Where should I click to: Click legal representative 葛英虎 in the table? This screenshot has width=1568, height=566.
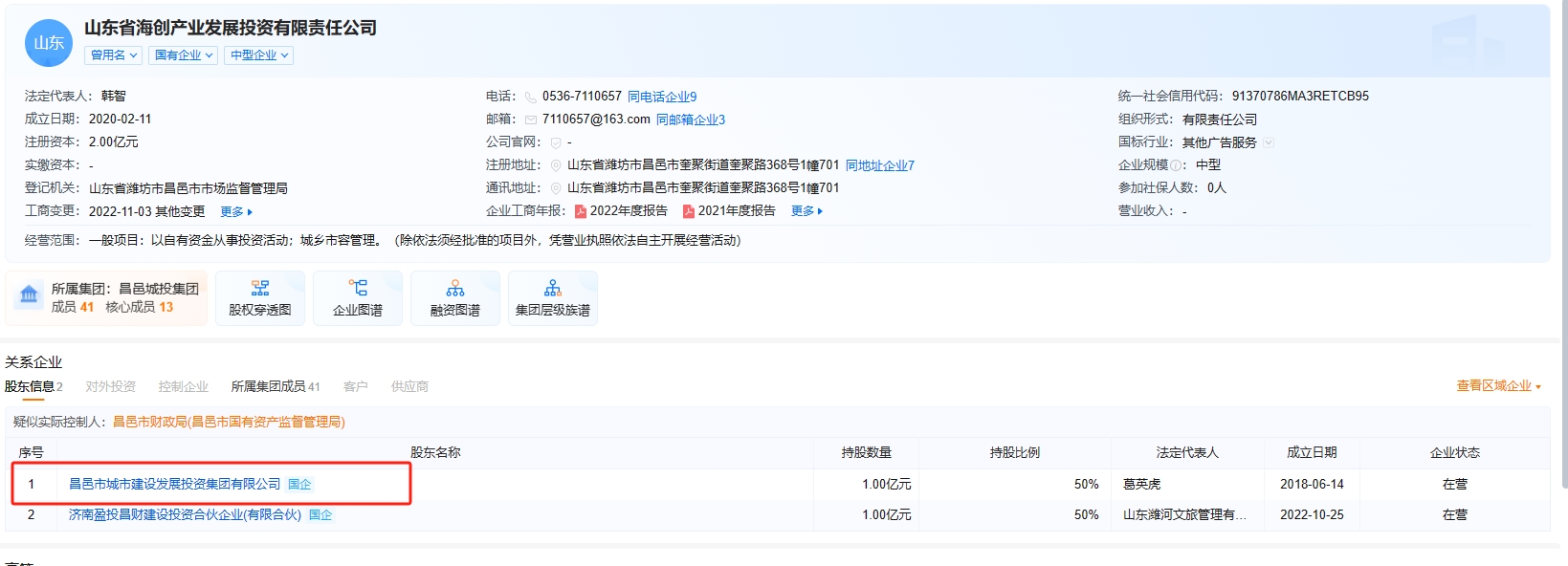[x=1141, y=485]
